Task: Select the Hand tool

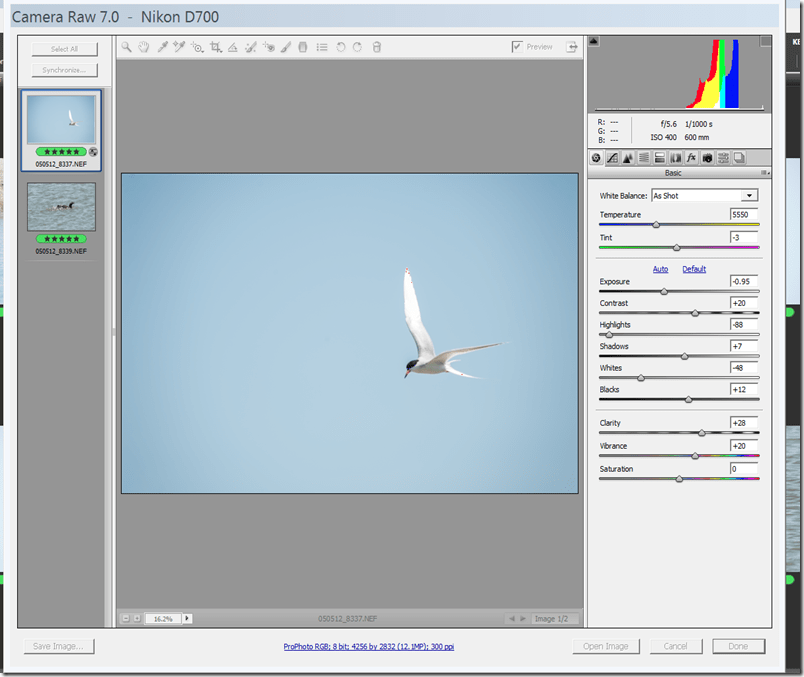Action: (x=144, y=47)
